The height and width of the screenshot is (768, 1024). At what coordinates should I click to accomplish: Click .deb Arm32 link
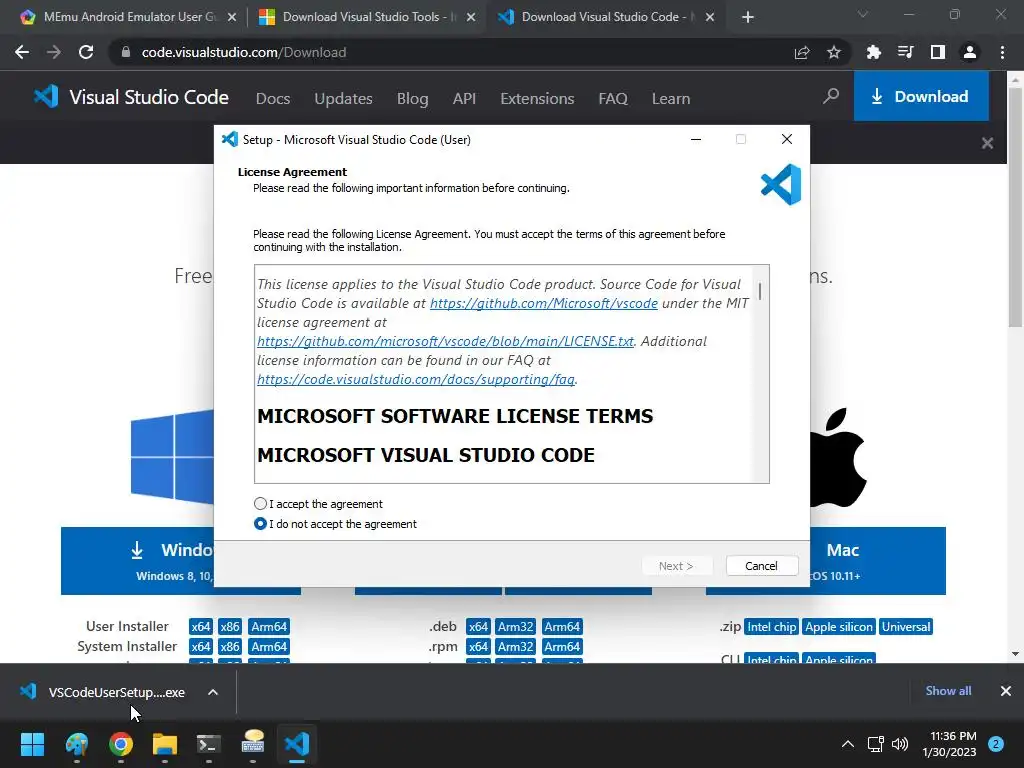coord(516,626)
